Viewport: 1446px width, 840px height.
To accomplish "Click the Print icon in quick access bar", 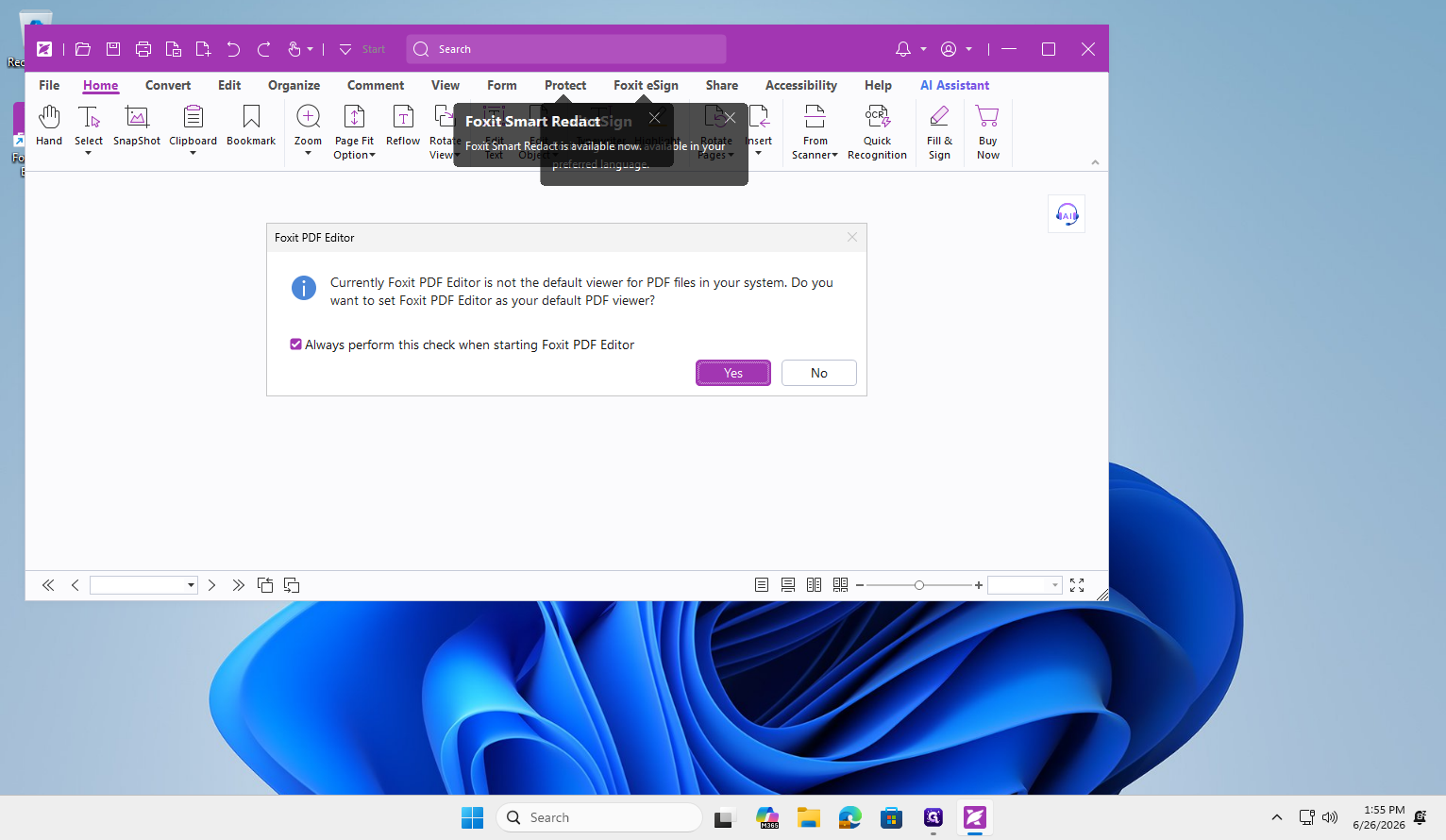I will (x=143, y=49).
